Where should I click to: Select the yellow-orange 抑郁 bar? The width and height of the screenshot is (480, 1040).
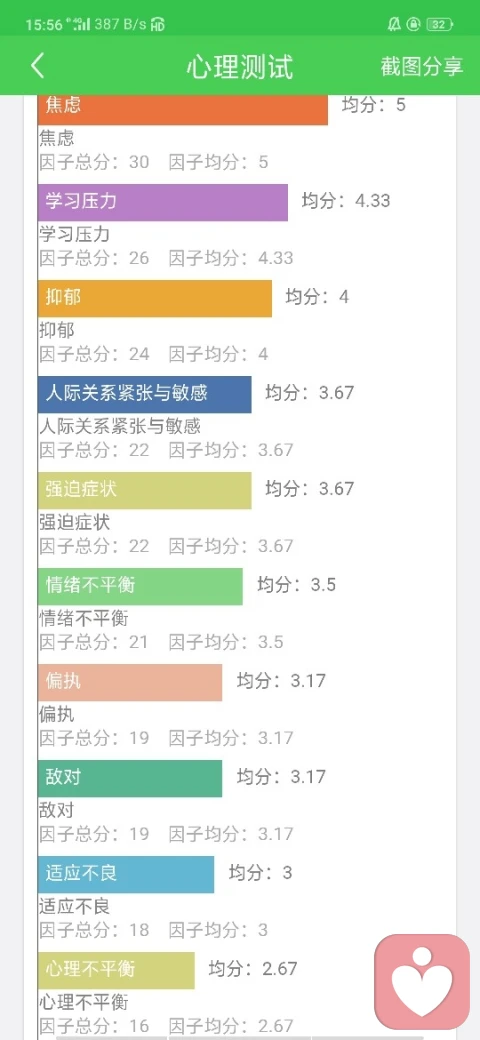[155, 298]
